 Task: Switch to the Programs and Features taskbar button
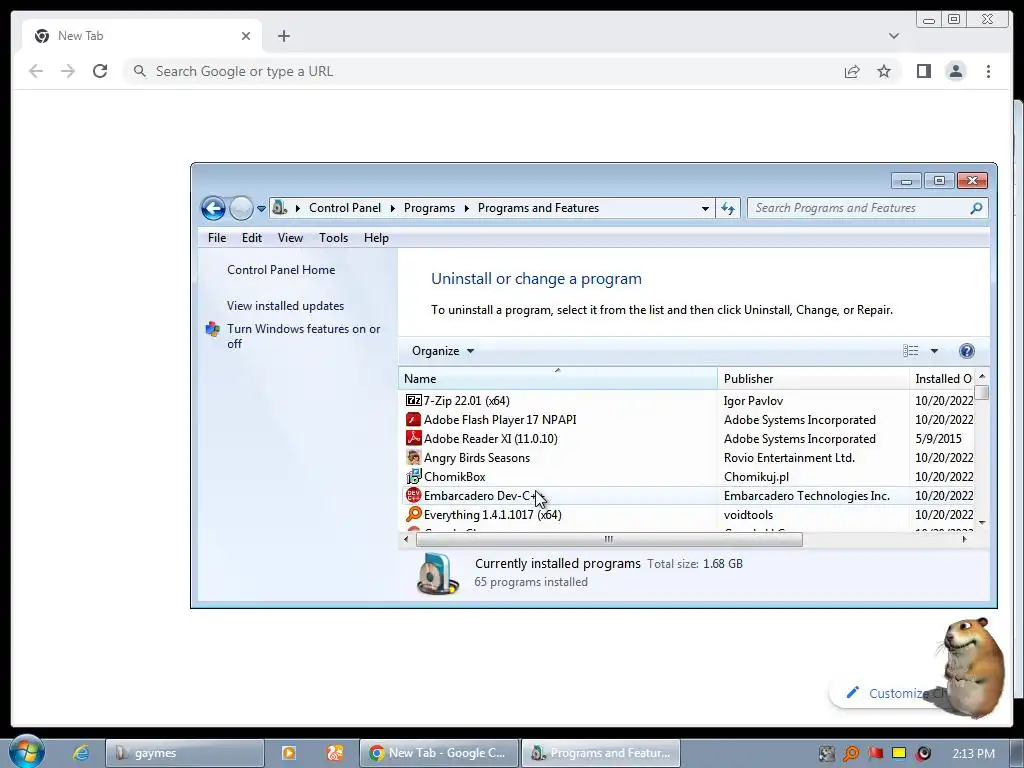tap(601, 753)
